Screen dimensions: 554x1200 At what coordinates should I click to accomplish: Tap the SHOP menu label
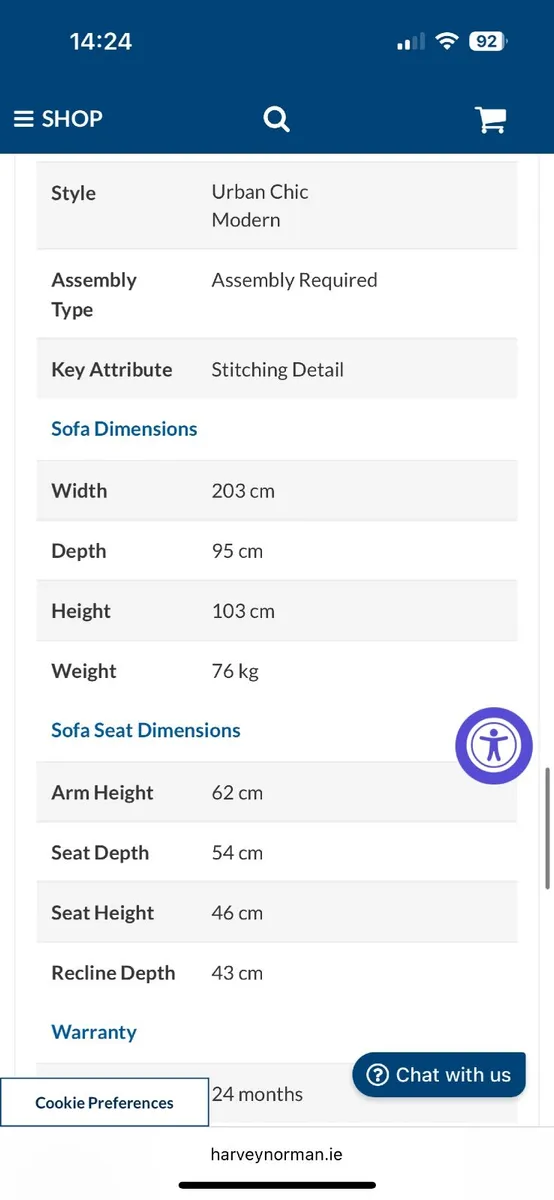[x=72, y=119]
